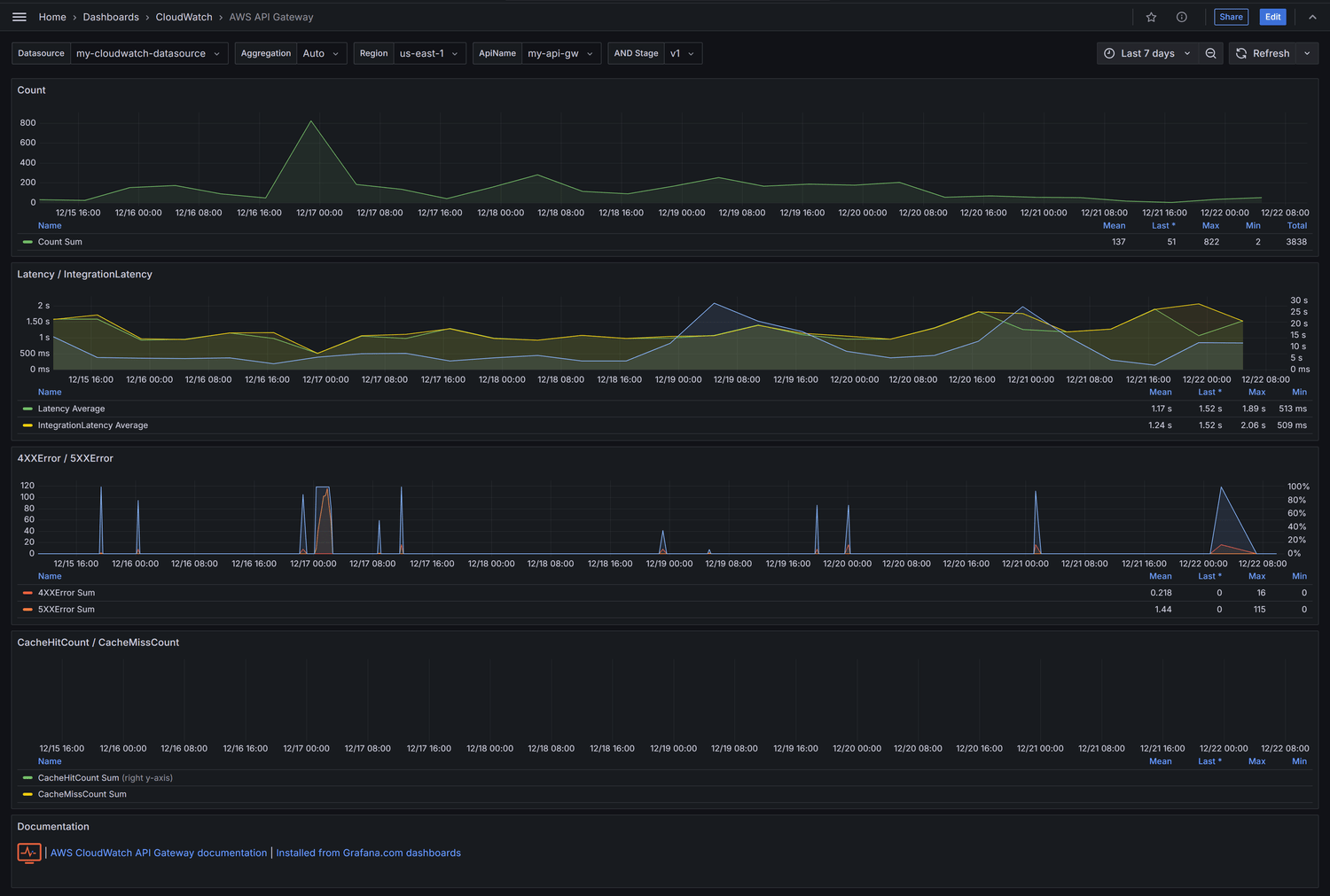Screen dimensions: 1330x896
Task: Open the dashboard info icon
Action: 1181,17
